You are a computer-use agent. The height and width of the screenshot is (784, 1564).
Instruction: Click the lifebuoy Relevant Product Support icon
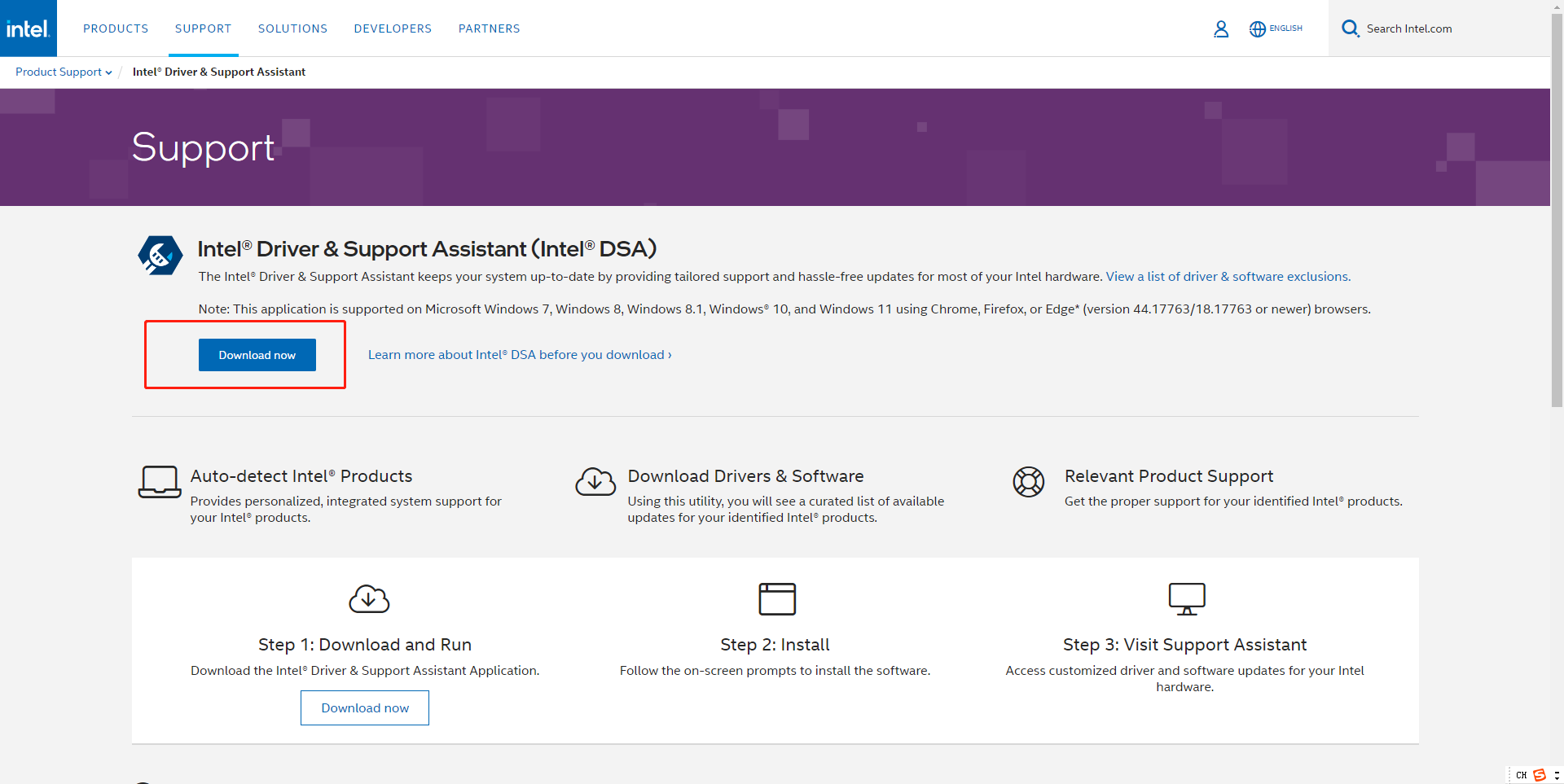coord(1028,482)
